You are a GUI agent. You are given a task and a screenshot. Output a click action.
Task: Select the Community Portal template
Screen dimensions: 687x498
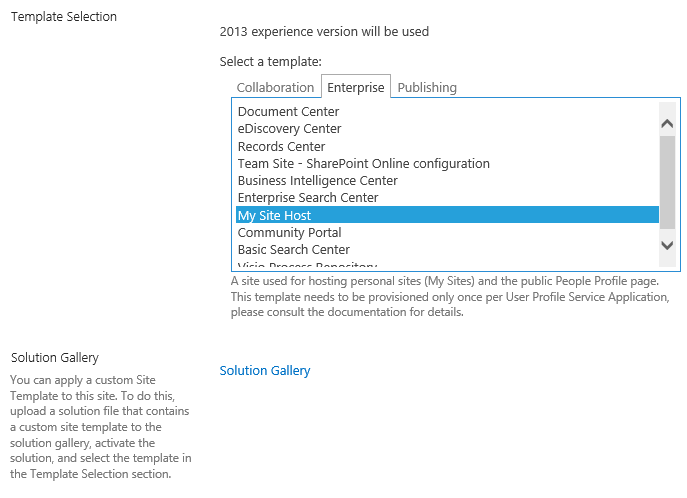(x=447, y=232)
